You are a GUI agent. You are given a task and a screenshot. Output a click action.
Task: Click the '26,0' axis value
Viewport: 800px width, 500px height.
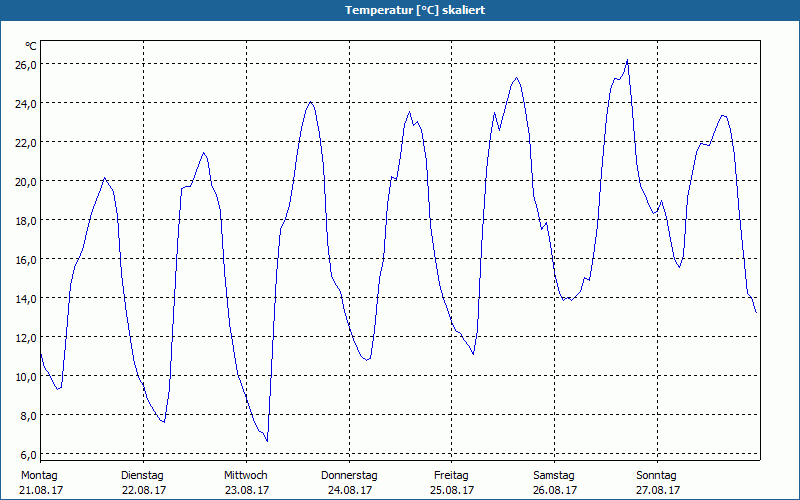[x=28, y=65]
